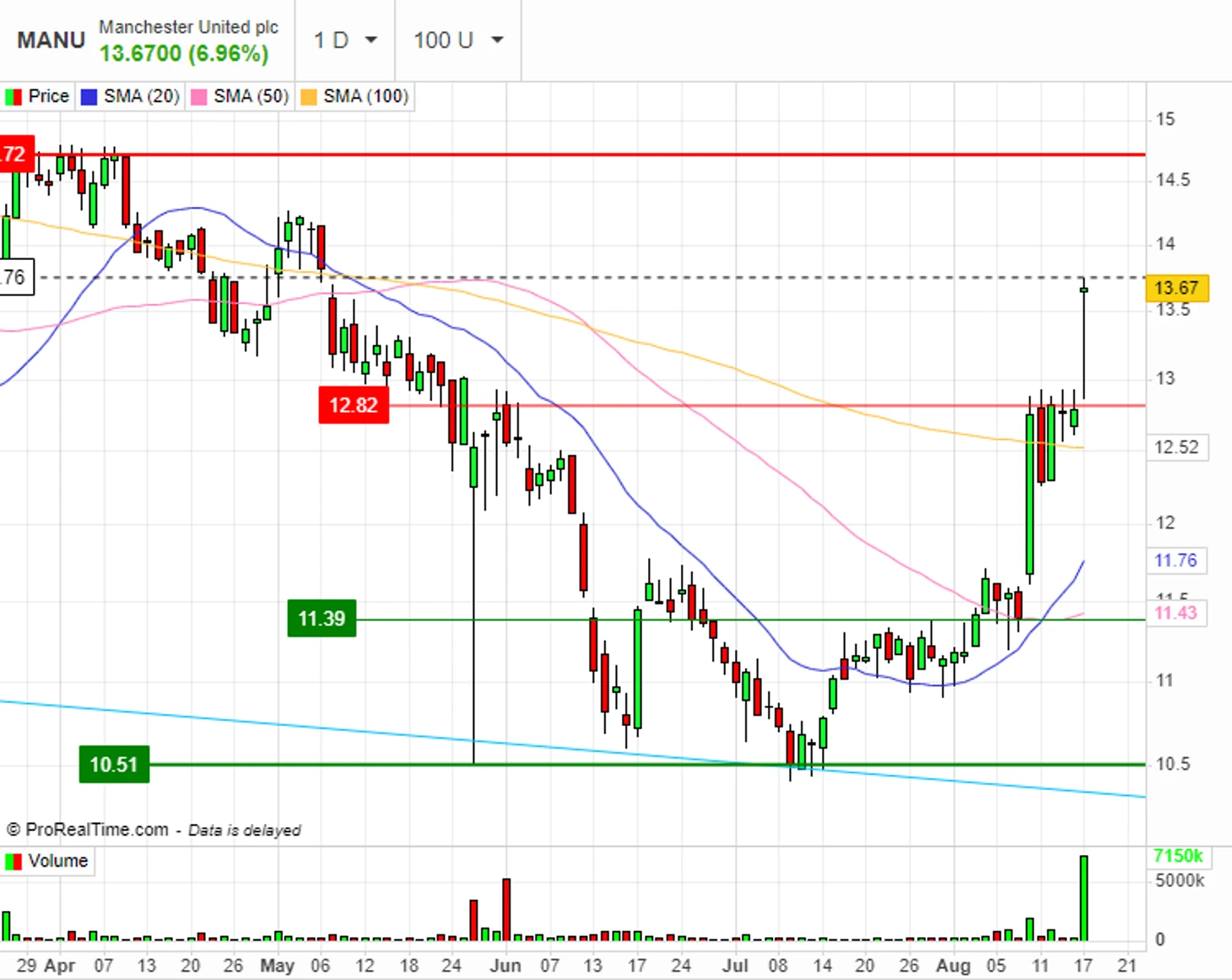
Task: Click the Price legend color icon
Action: pos(13,97)
